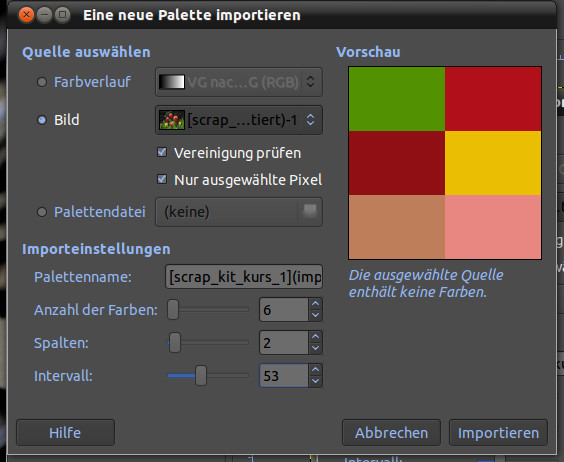Click the yellow swatch in Vorschau

(493, 163)
